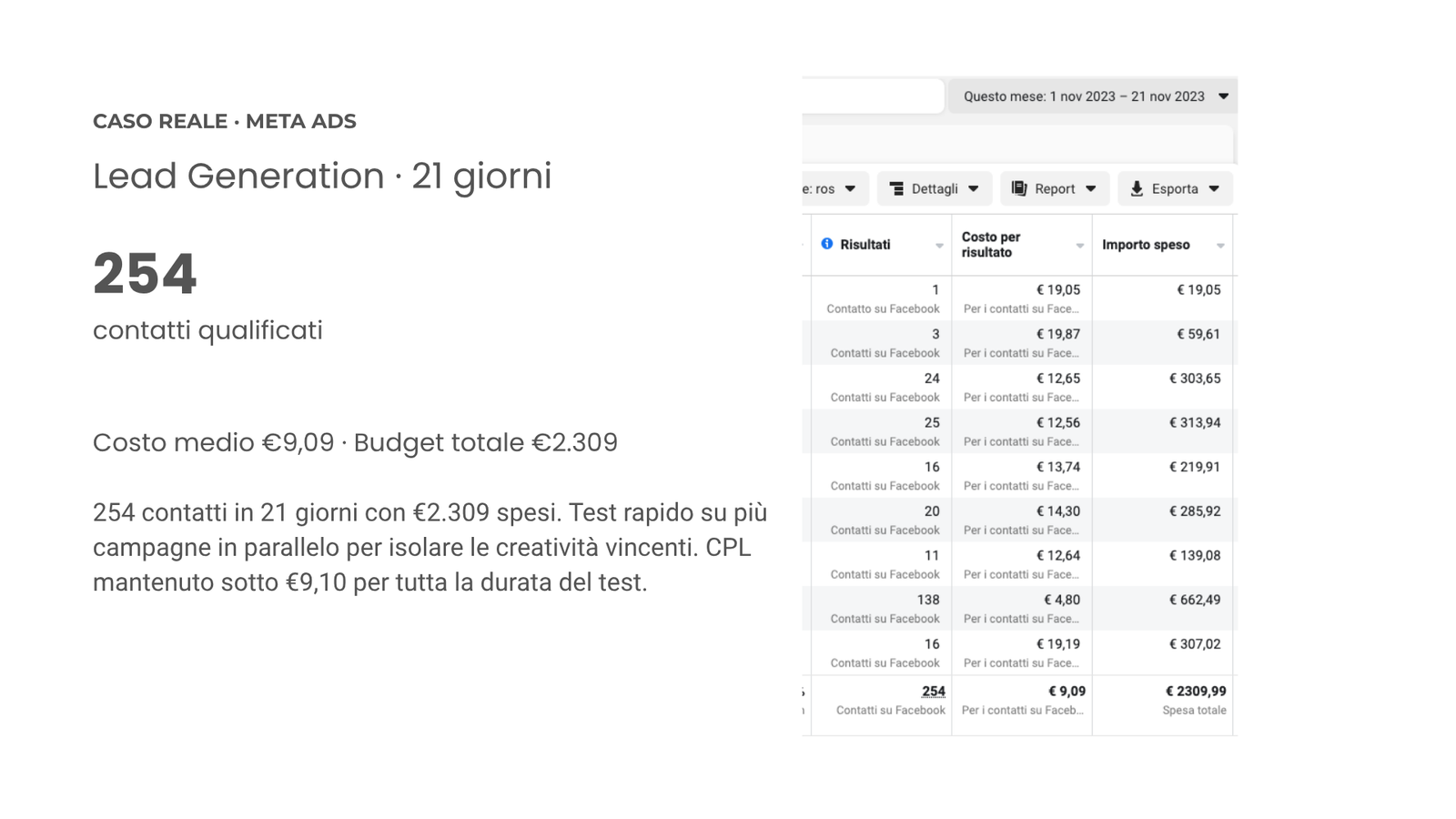Sort by the Importo speso column arrow
The height and width of the screenshot is (819, 1456).
[1220, 246]
